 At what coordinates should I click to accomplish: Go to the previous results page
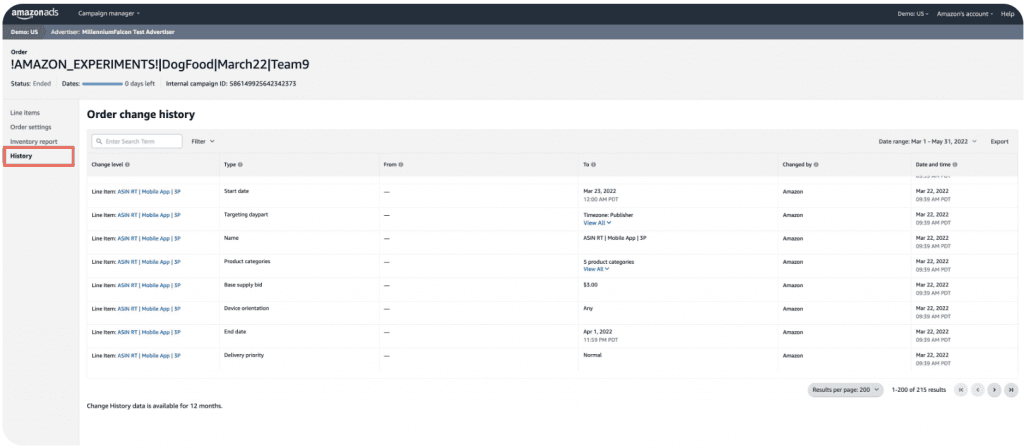(x=978, y=389)
